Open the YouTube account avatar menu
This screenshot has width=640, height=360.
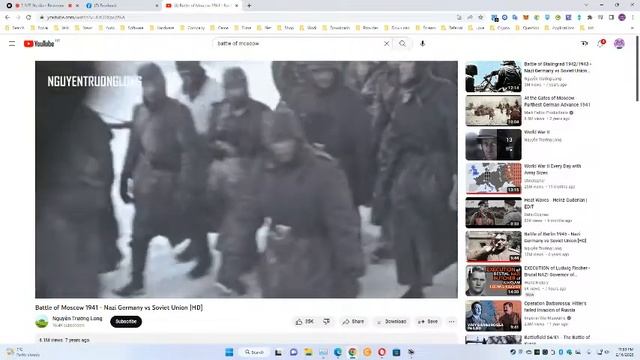[619, 43]
